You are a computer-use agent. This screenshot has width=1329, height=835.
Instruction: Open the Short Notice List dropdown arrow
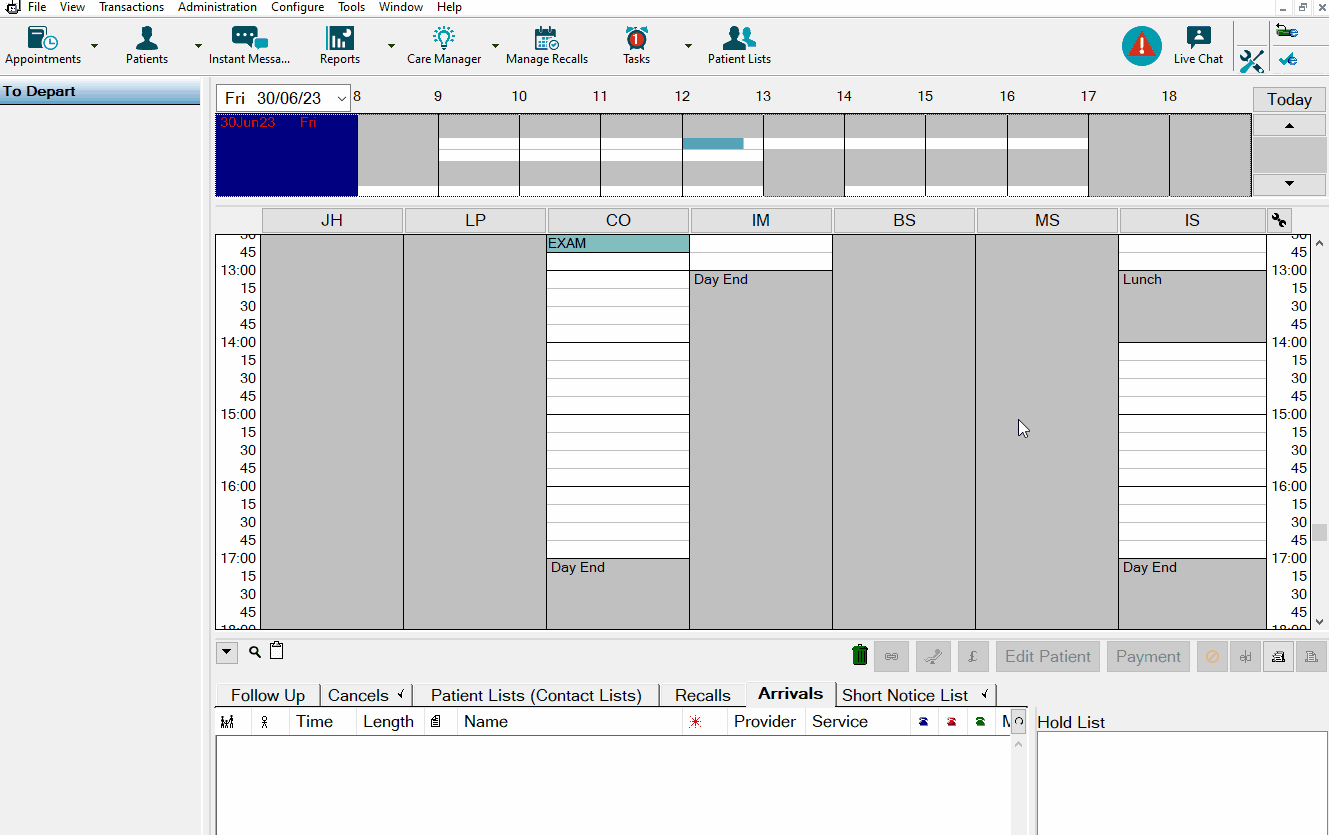984,694
